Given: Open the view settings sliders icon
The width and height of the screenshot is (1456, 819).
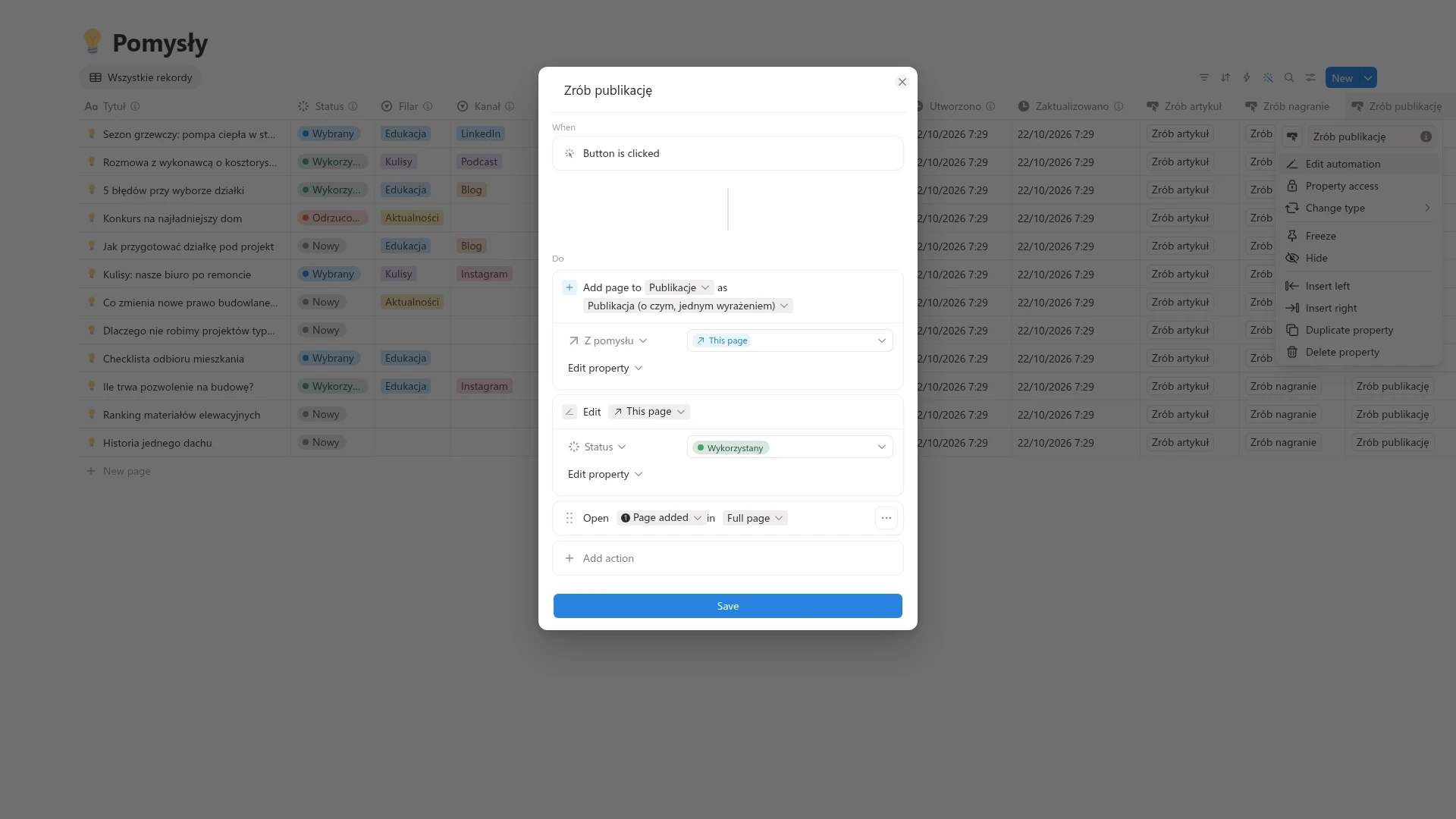Looking at the screenshot, I should (x=1310, y=77).
